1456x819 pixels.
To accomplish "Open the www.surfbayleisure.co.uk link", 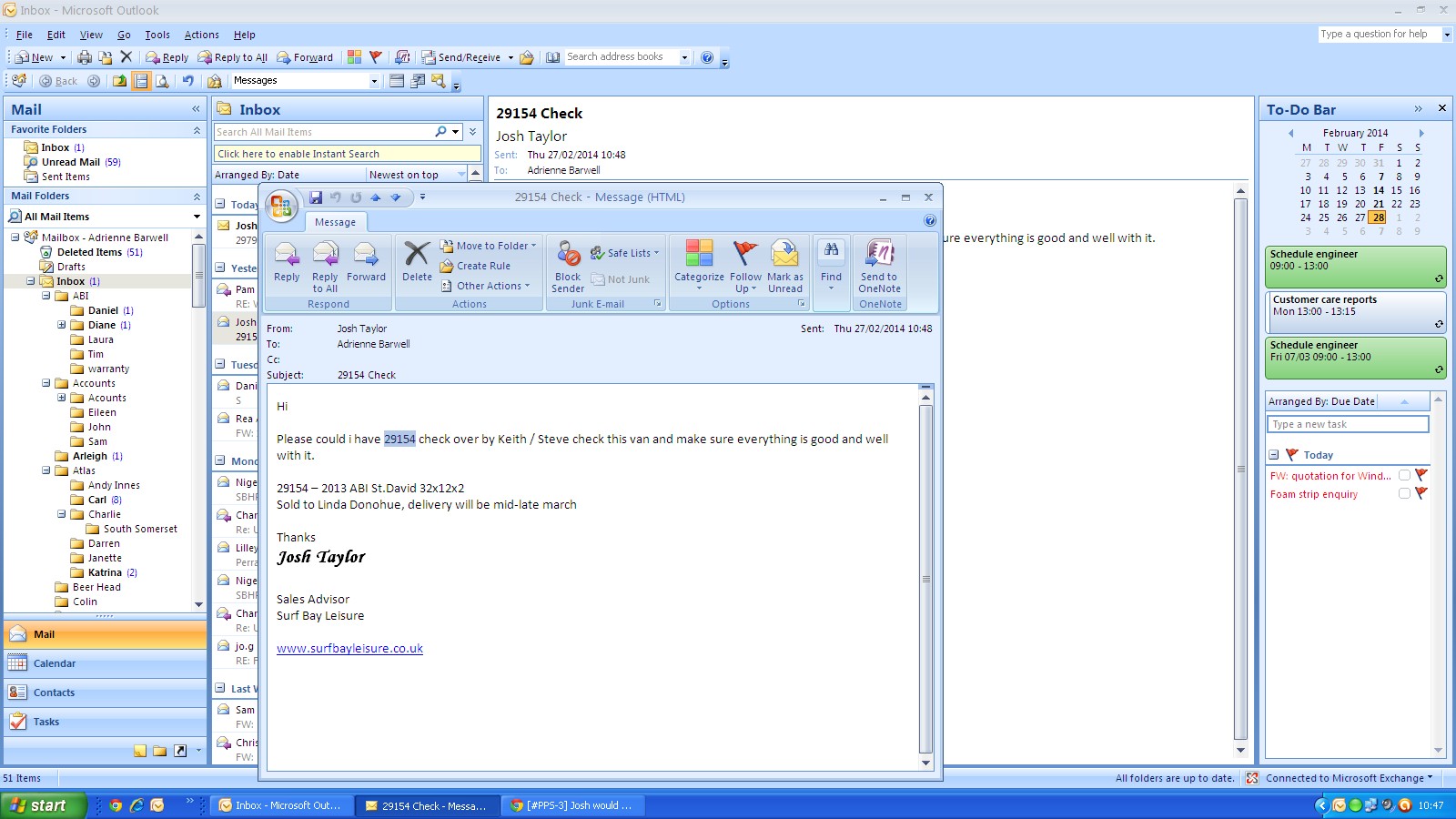I will [x=349, y=649].
